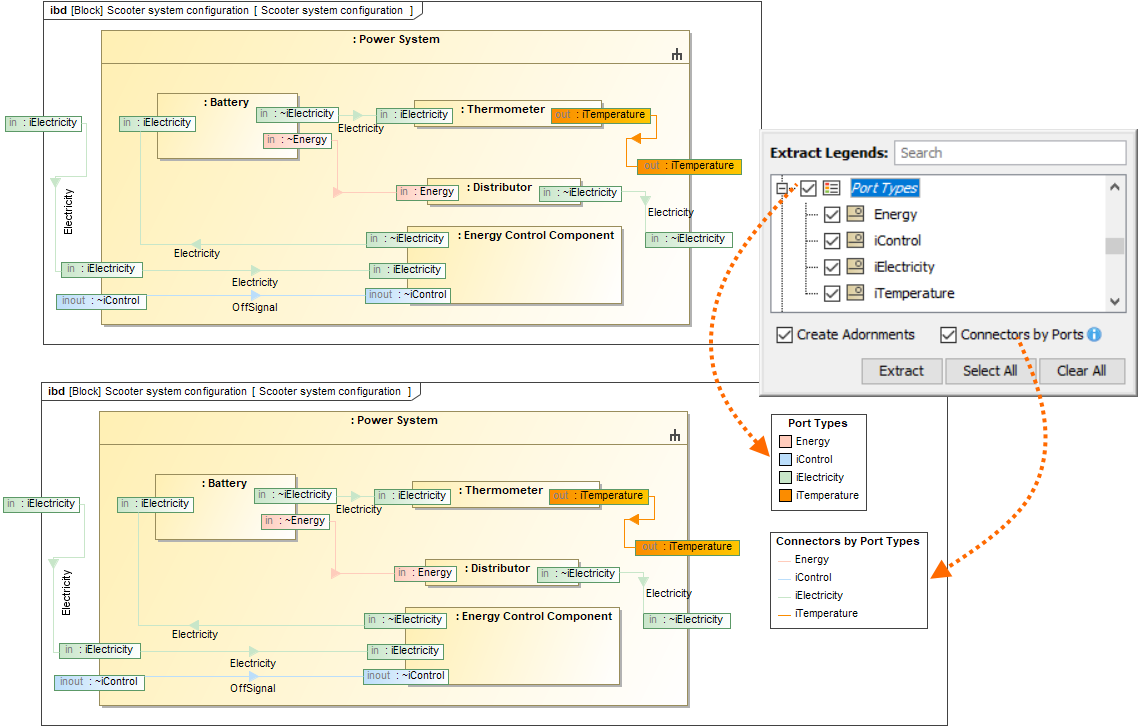
Task: Click the iElectricity port type icon
Action: [855, 267]
